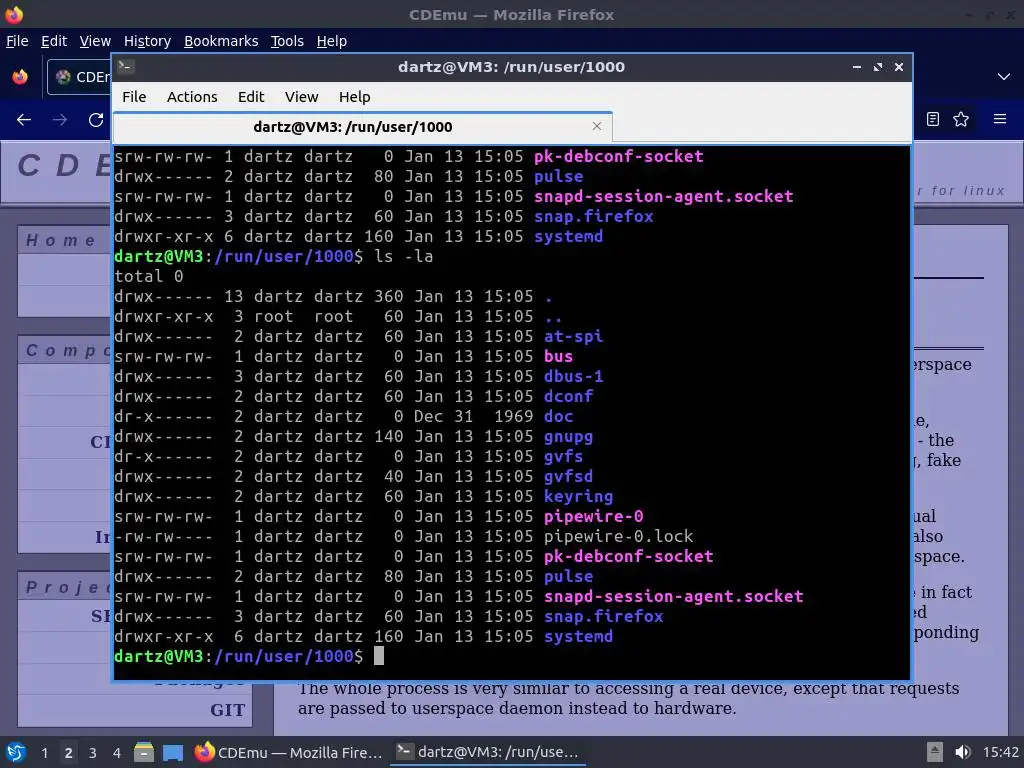Activate dartz@VM3 terminal taskbar entry

coord(487,752)
